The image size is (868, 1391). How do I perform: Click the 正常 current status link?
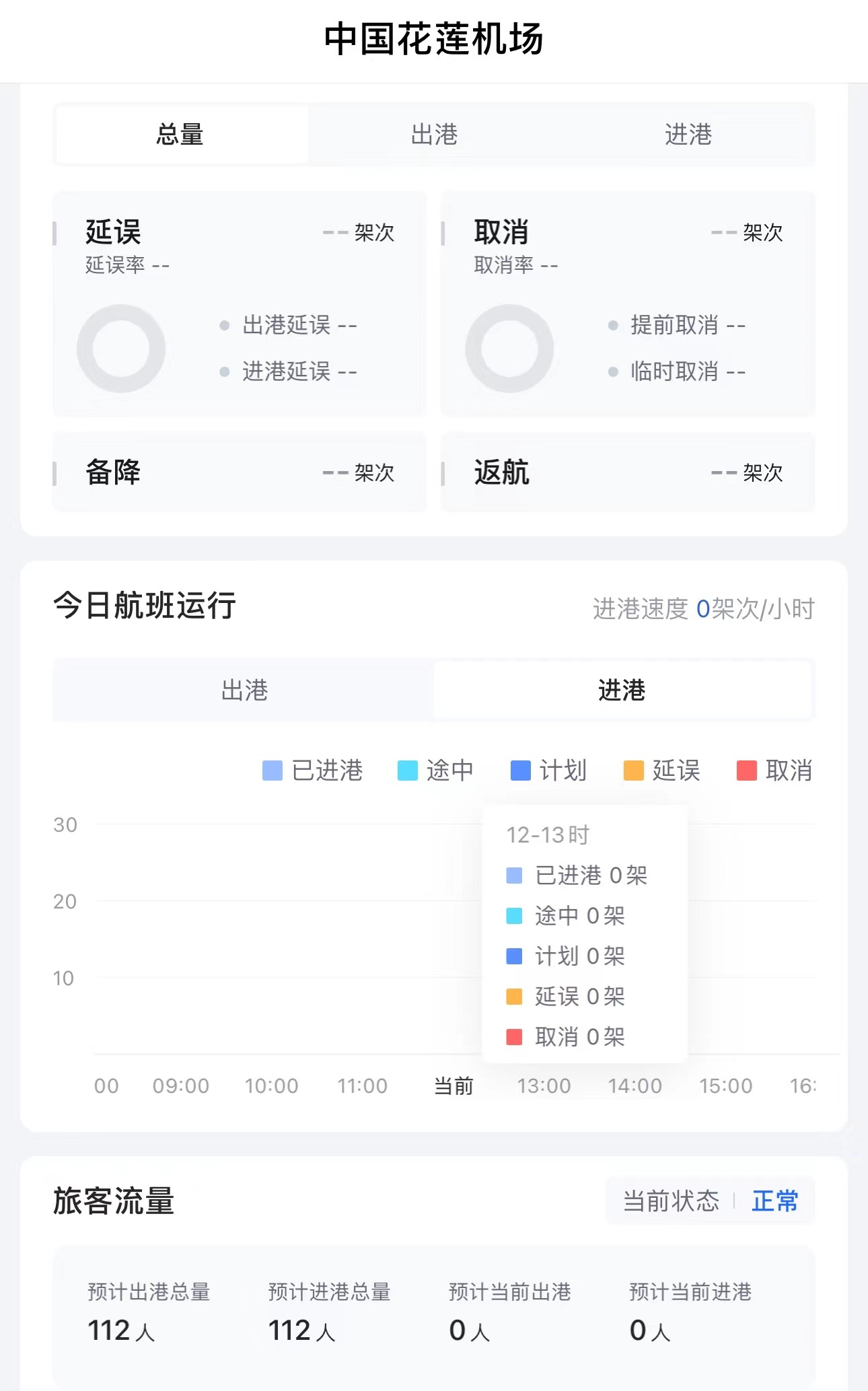(x=774, y=1201)
